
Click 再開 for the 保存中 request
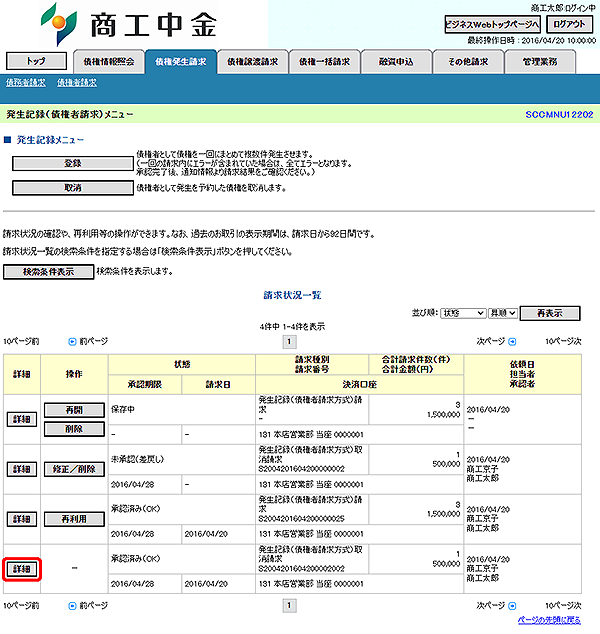tap(74, 410)
